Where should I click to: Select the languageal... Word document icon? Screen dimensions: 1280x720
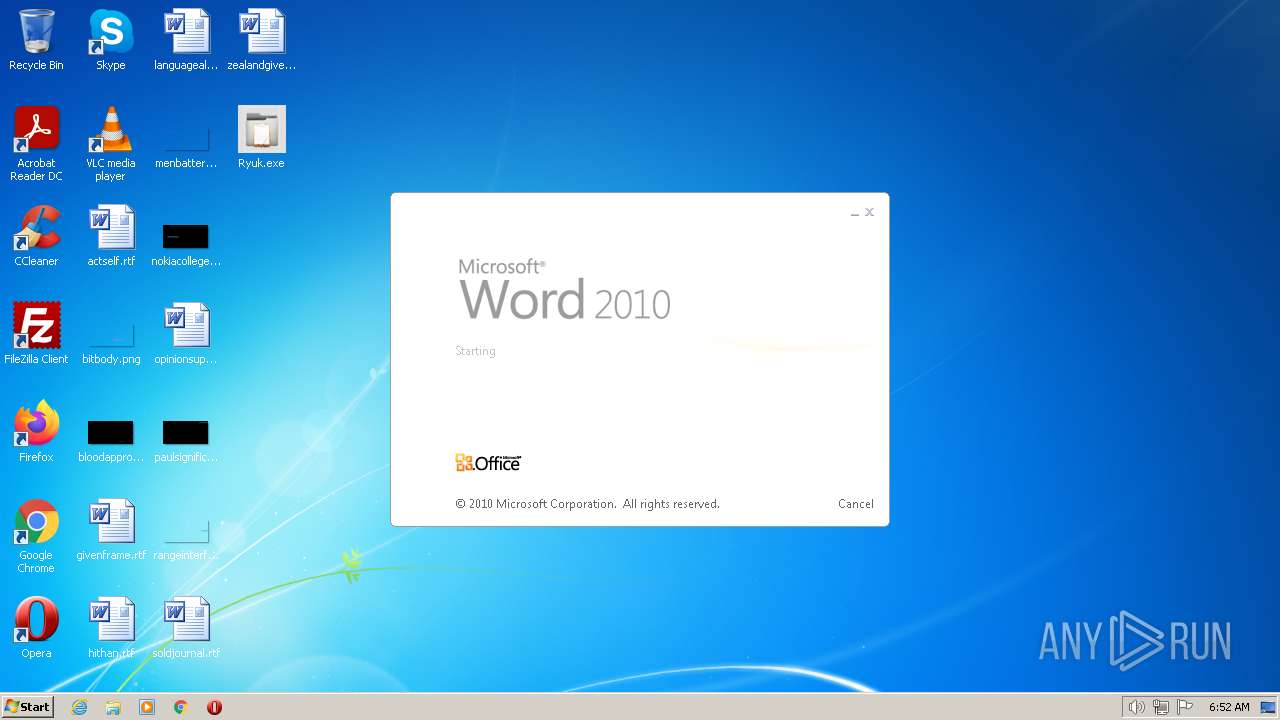pos(186,40)
